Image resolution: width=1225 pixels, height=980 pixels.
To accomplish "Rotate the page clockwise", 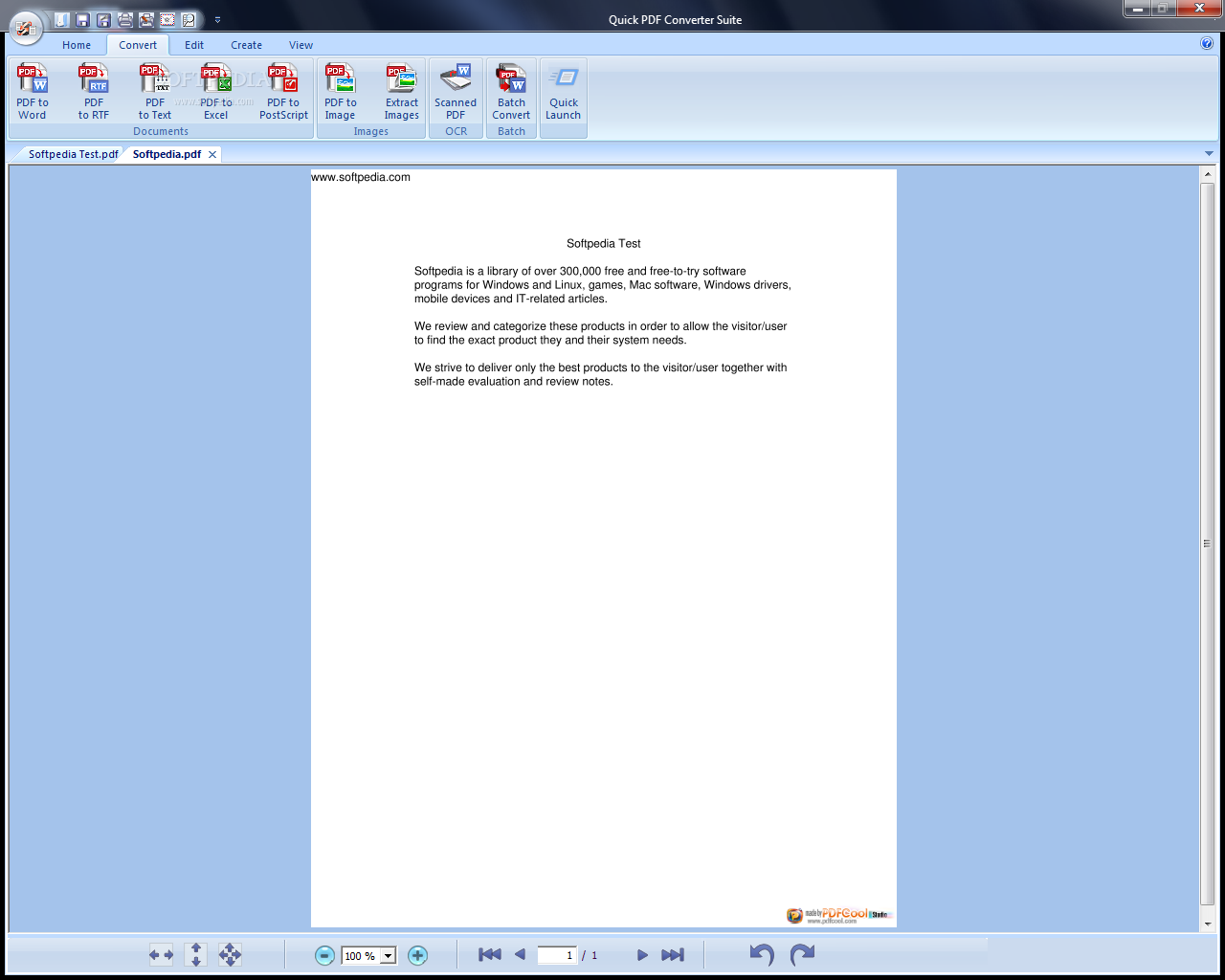I will [802, 954].
